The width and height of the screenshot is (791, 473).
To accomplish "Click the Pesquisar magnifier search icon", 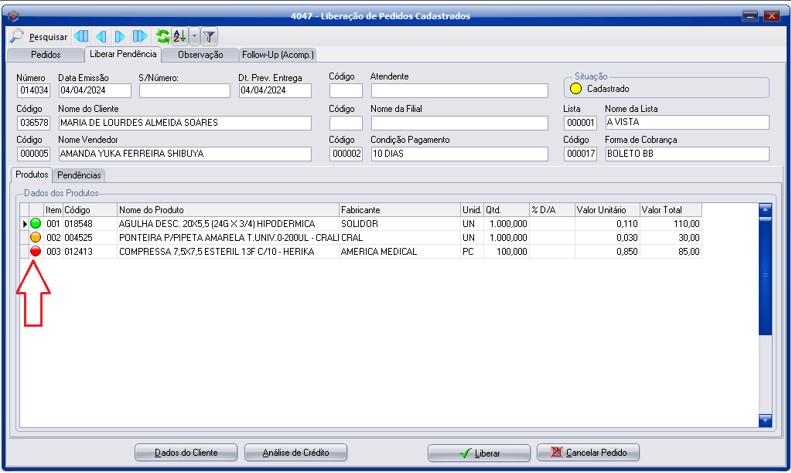I will [17, 36].
